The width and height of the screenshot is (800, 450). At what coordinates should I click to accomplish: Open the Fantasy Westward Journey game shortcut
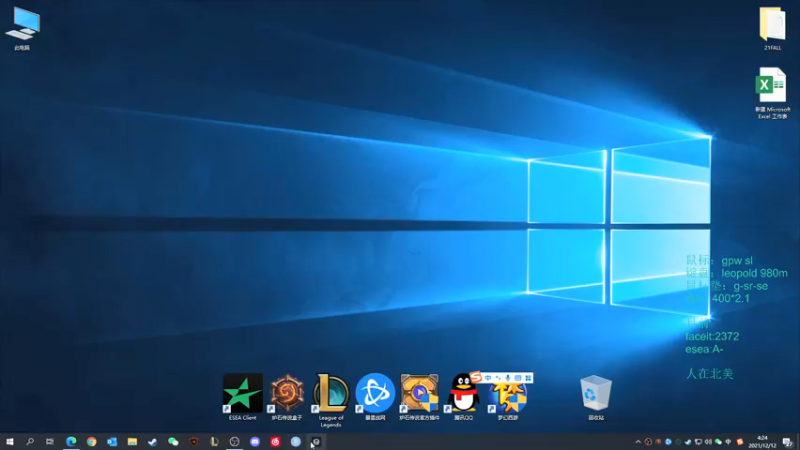508,401
